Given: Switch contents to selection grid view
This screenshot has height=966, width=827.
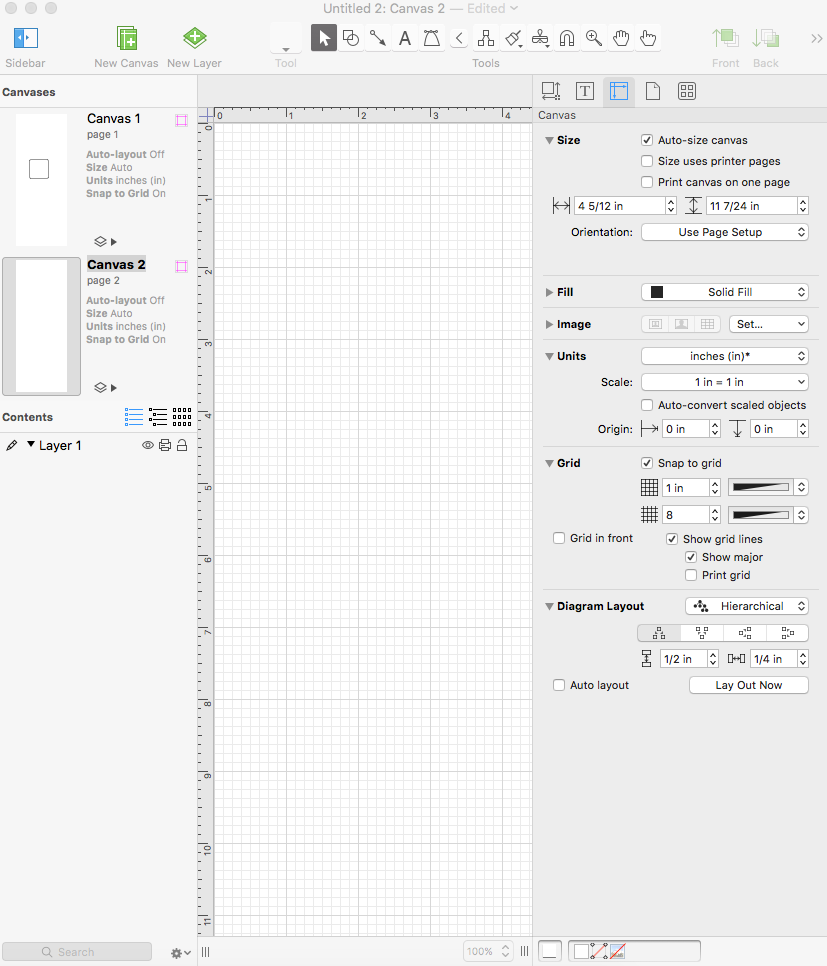Looking at the screenshot, I should [x=182, y=417].
